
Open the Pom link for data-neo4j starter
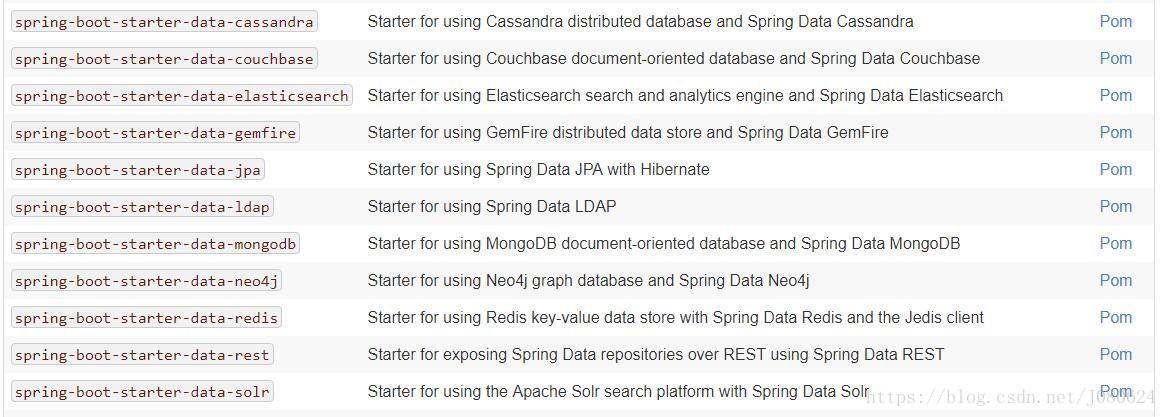(1116, 281)
